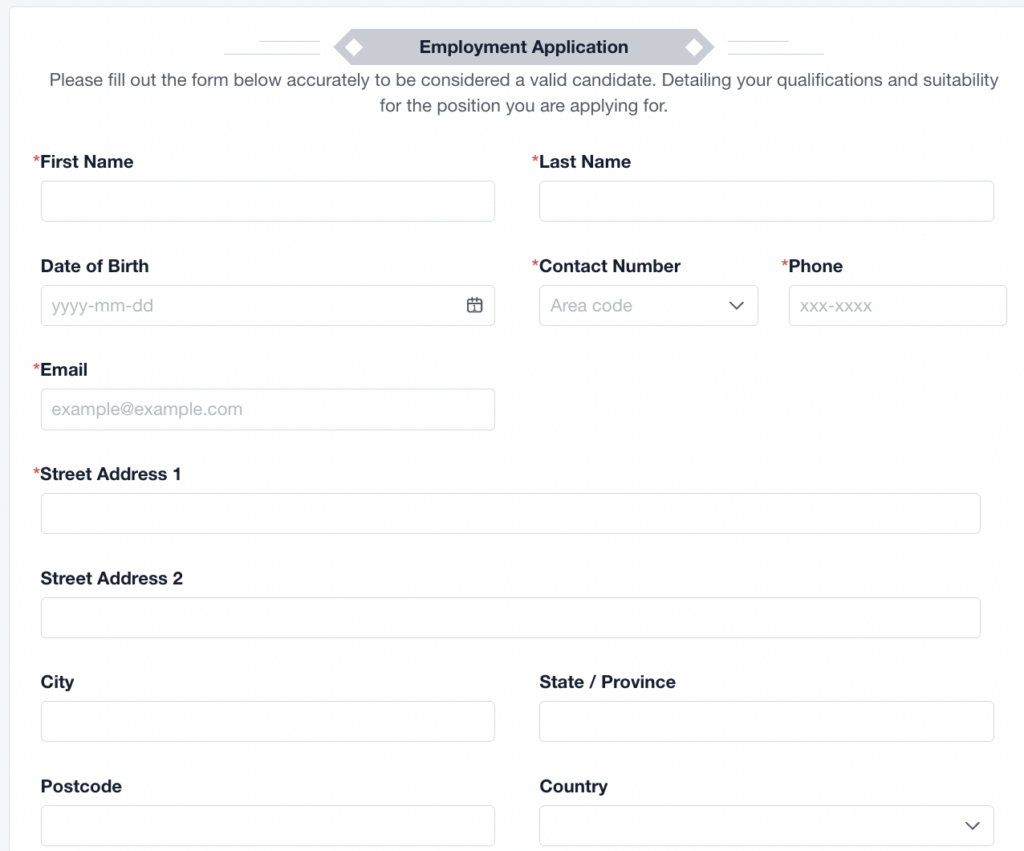Screen dimensions: 1024x851
Task: Click the State / Province input box
Action: click(x=766, y=721)
